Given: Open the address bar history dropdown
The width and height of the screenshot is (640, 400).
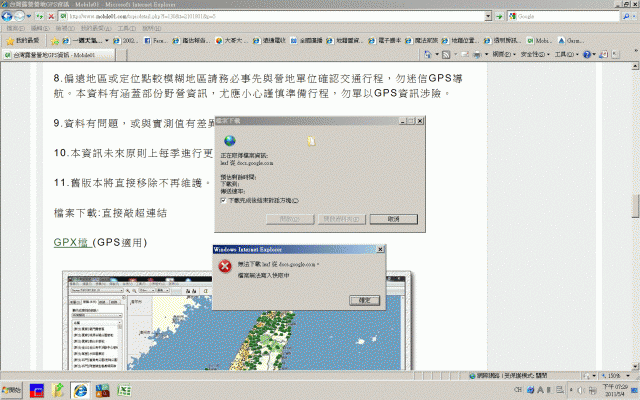Looking at the screenshot, I should (488, 16).
